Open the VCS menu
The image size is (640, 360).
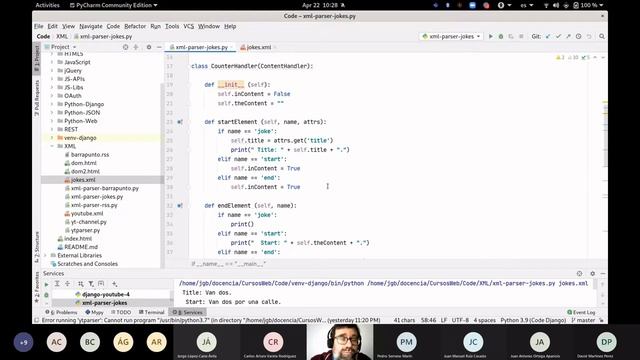tap(189, 26)
